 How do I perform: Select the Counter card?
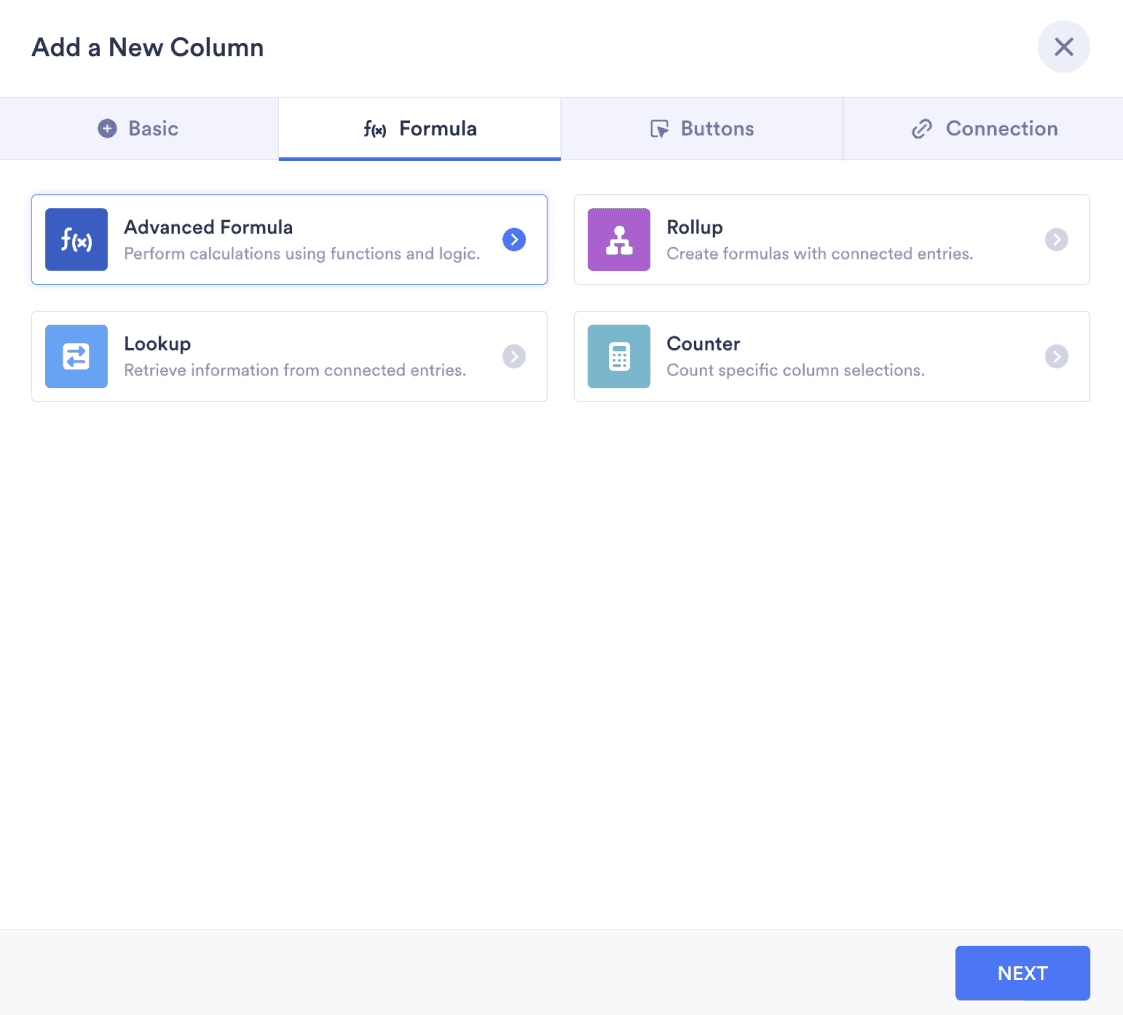pos(831,356)
